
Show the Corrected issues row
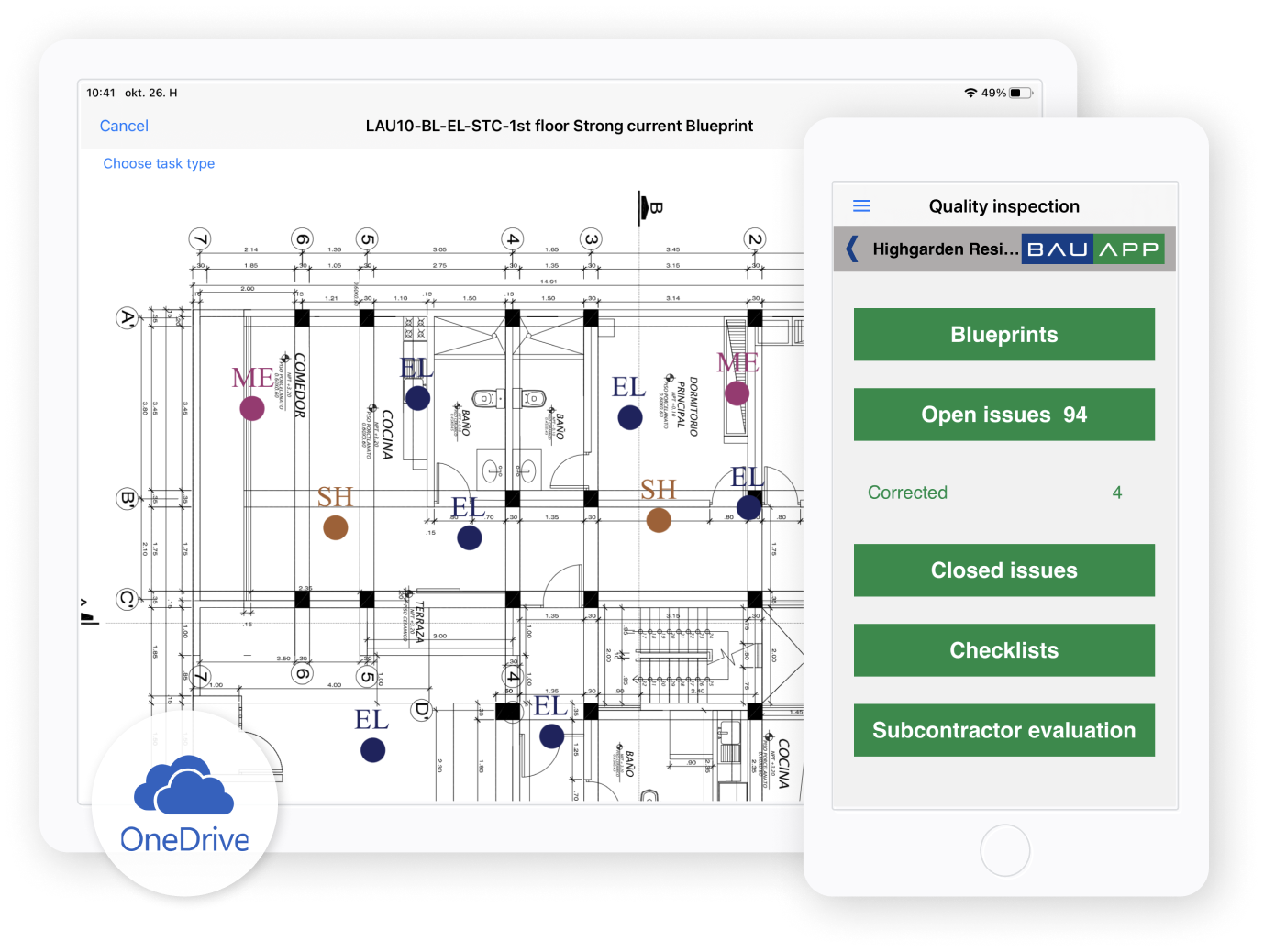(1003, 493)
